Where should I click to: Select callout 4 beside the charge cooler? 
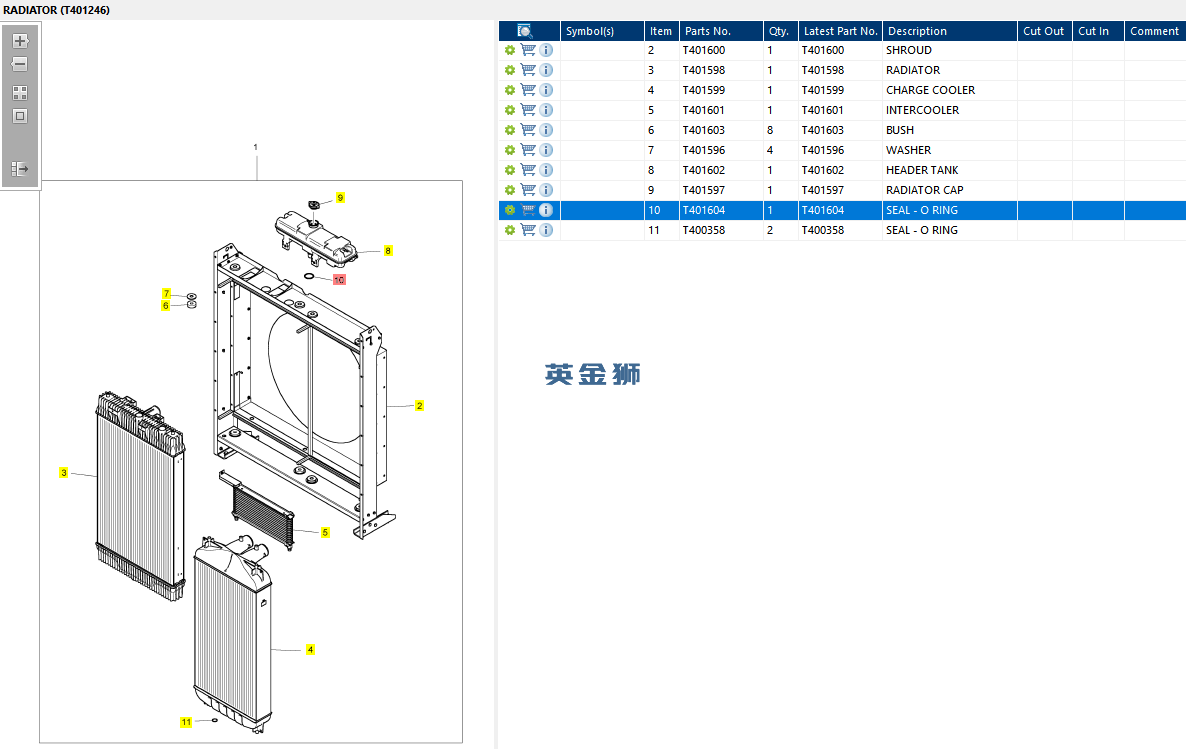tap(310, 650)
